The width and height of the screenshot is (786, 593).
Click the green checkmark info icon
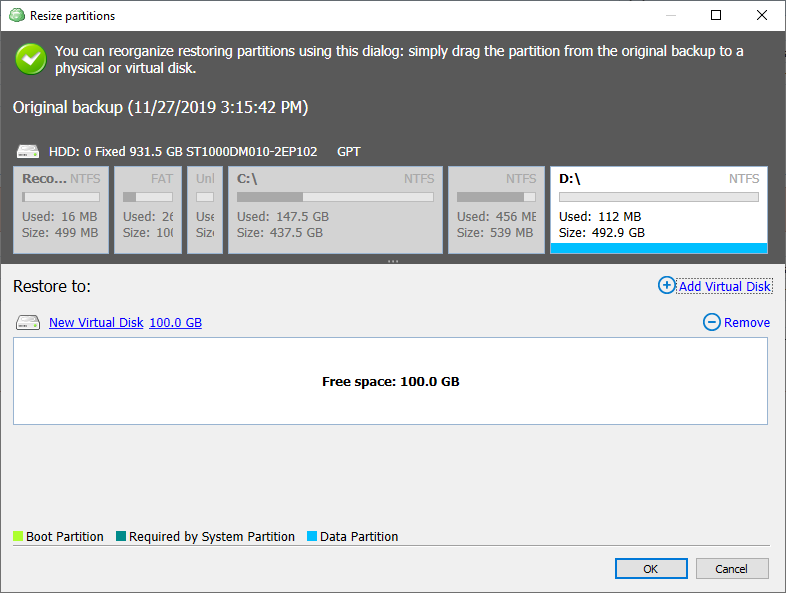[x=31, y=59]
